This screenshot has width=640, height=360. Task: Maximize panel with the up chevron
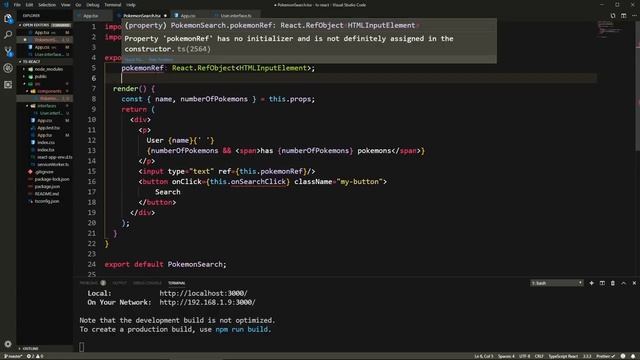tap(623, 283)
